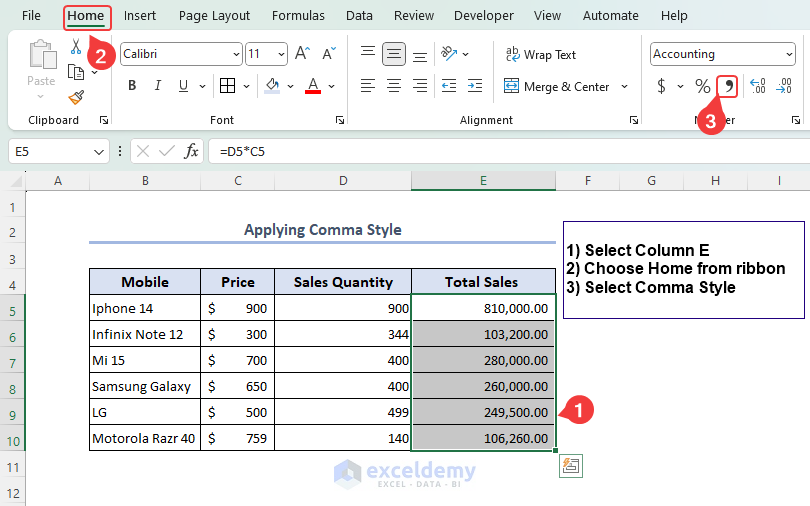Screen dimensions: 810x506
Task: Click the Paste Options icon below table
Action: click(572, 465)
